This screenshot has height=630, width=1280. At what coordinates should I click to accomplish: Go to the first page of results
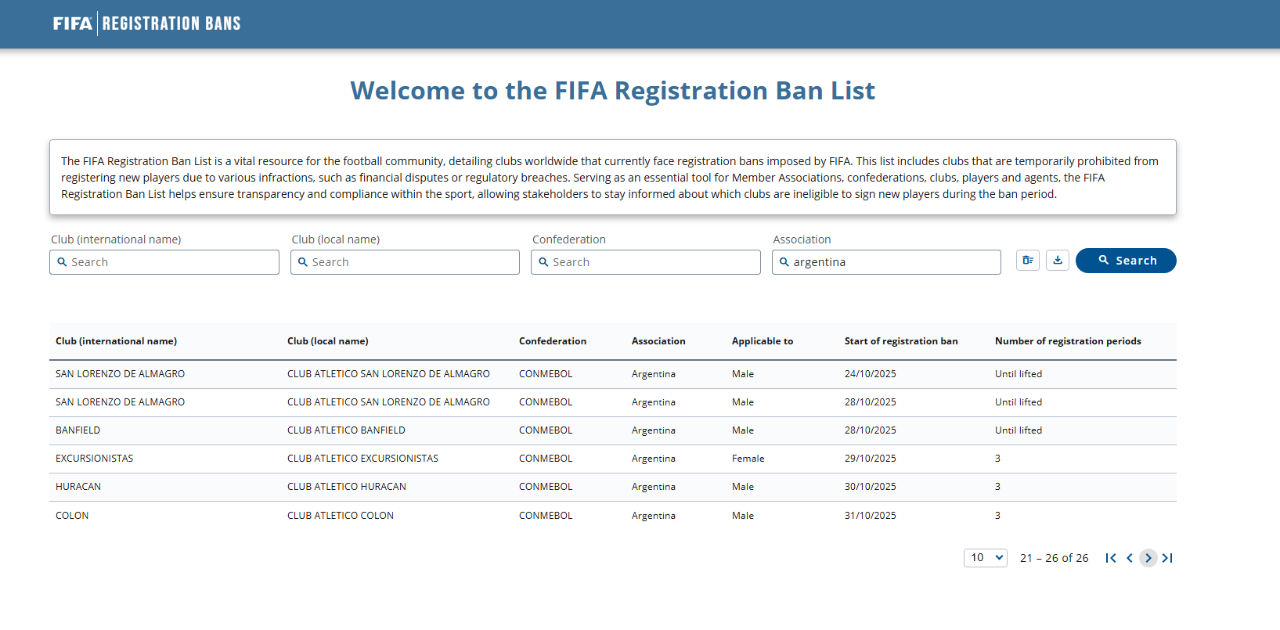pyautogui.click(x=1110, y=558)
